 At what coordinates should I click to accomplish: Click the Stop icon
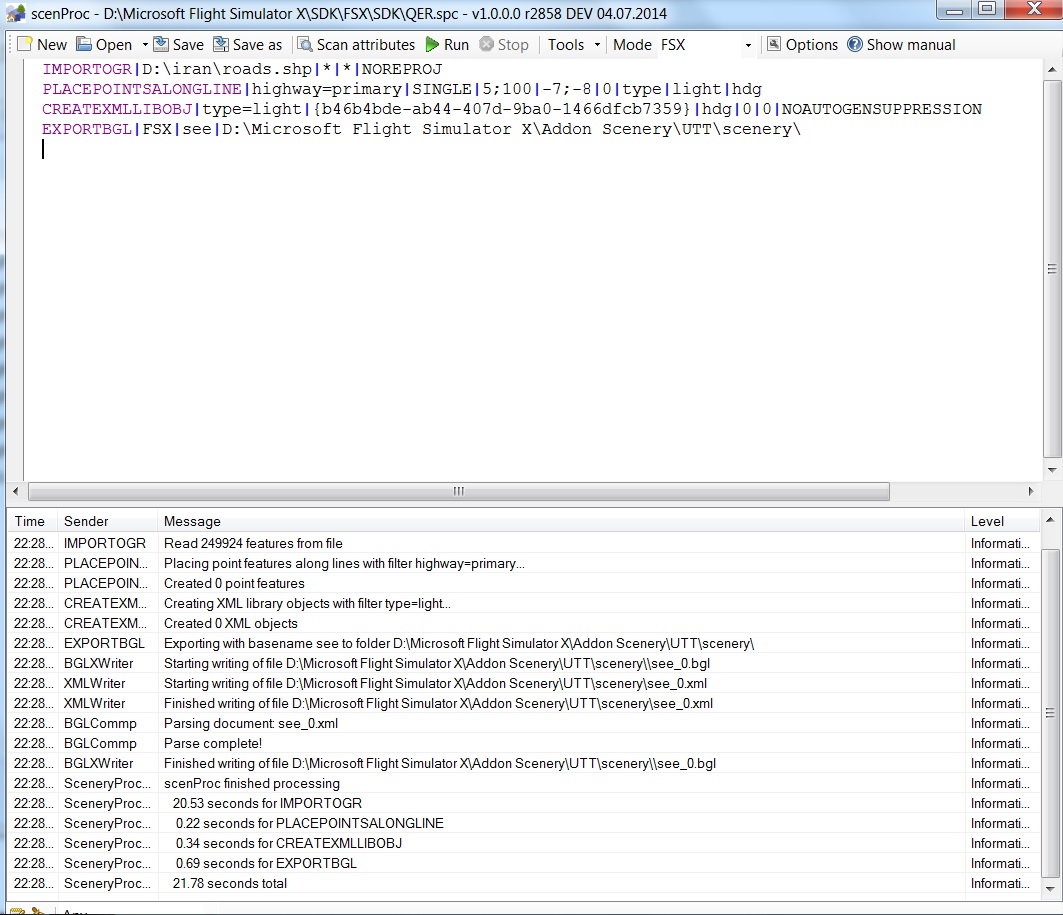pyautogui.click(x=486, y=44)
